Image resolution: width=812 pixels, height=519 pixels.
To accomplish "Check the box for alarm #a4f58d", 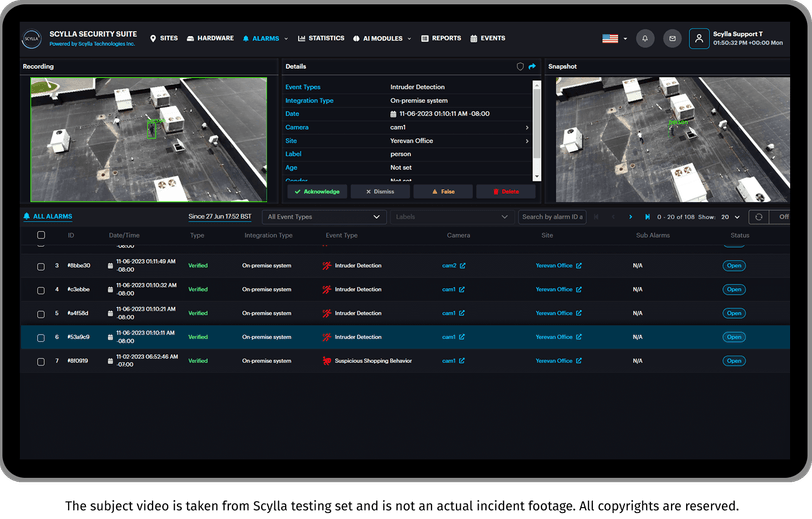I will [41, 314].
